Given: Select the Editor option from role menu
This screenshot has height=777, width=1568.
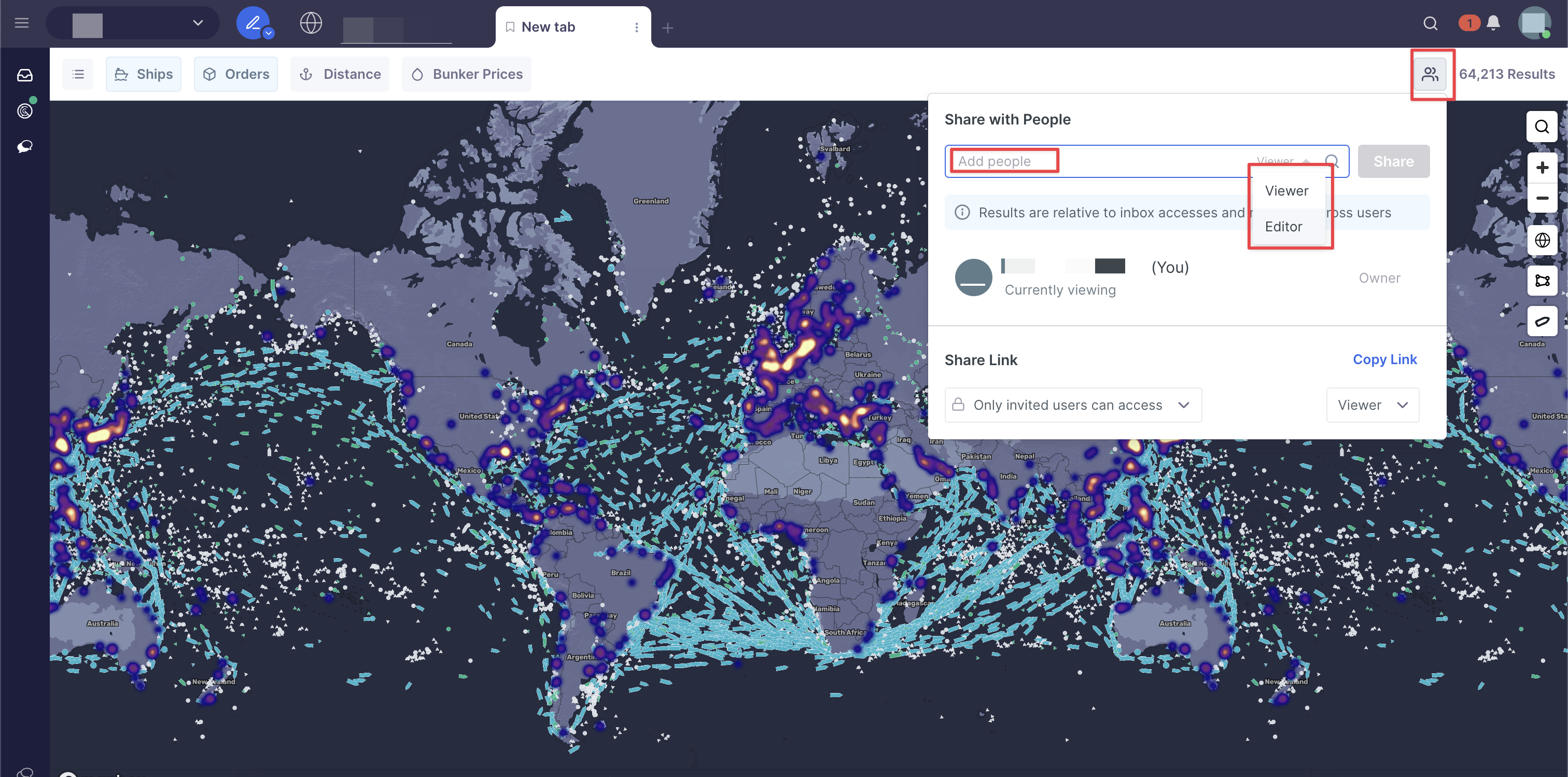Looking at the screenshot, I should coord(1283,227).
